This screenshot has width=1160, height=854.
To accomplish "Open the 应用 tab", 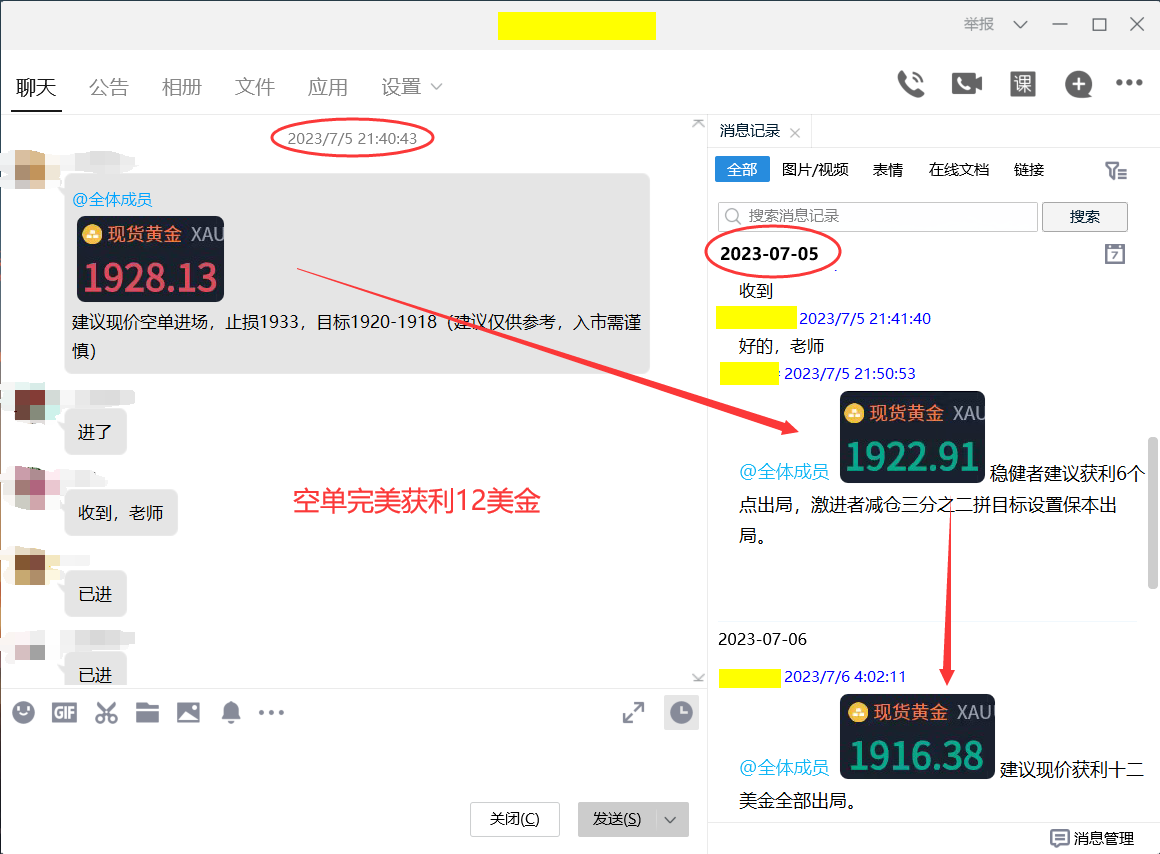I will [328, 87].
